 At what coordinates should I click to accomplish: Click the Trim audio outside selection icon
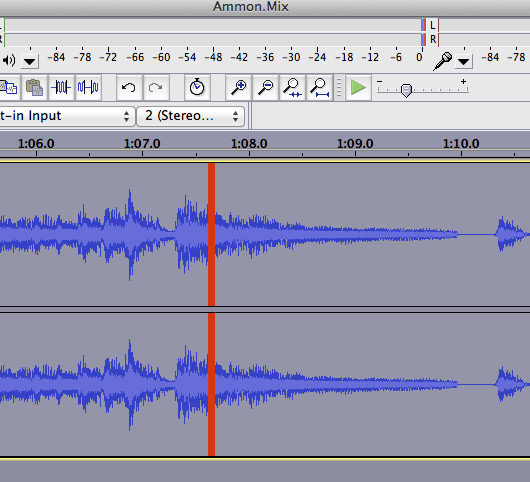(61, 88)
